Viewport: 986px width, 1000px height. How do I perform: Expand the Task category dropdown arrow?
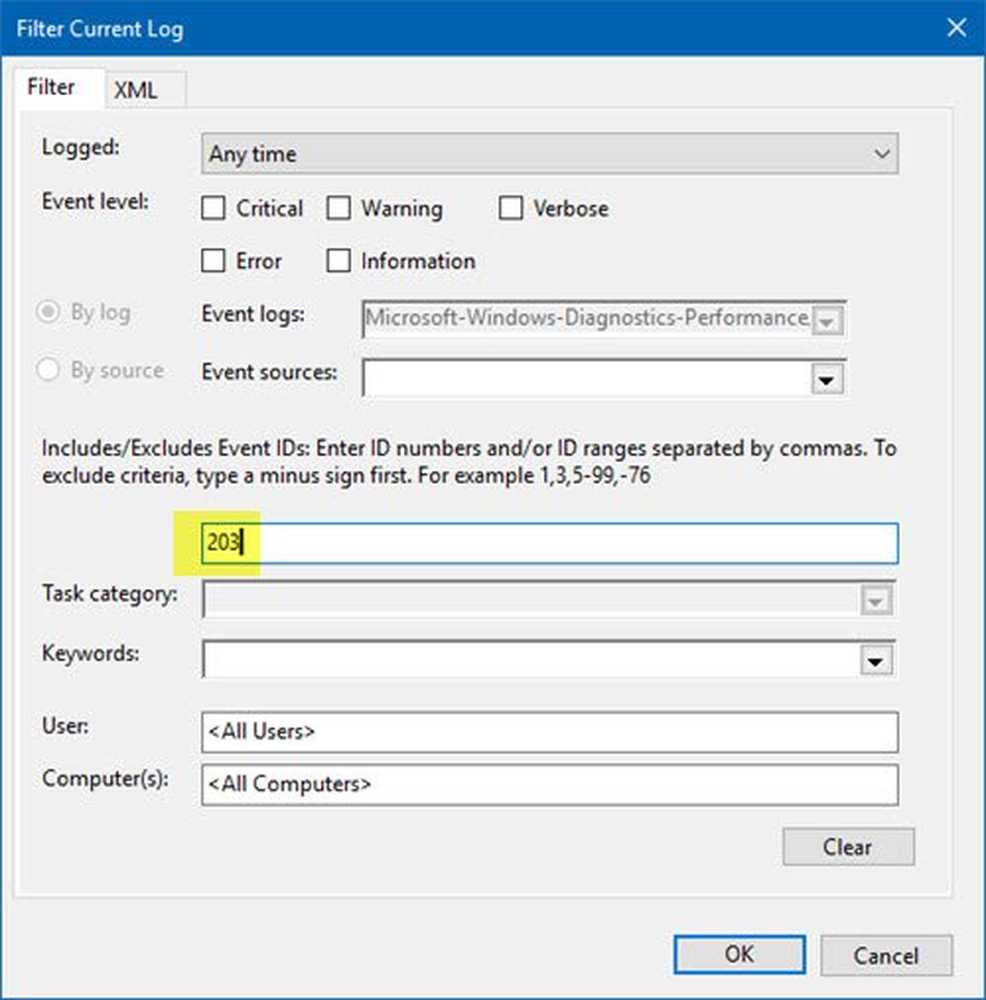(x=875, y=601)
